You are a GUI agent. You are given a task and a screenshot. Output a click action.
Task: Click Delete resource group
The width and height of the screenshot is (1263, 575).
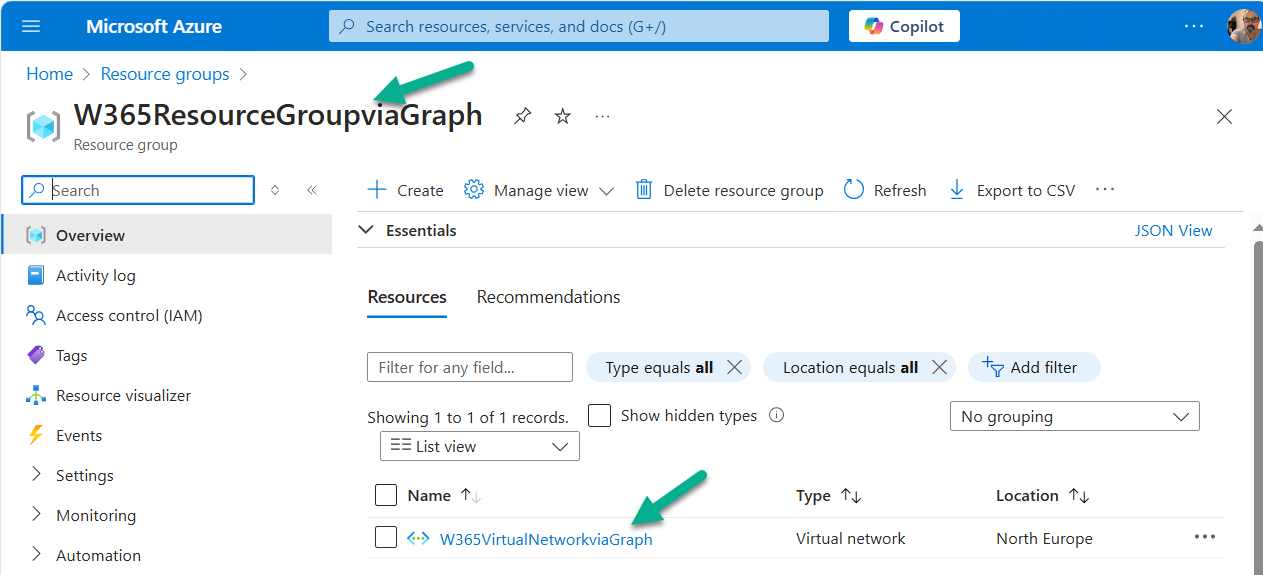729,190
